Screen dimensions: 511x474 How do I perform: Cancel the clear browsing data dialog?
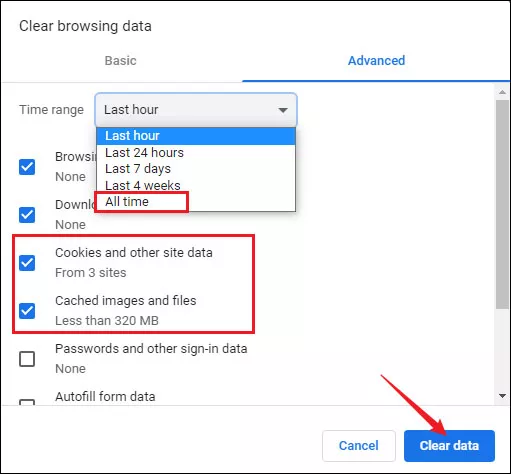[x=359, y=446]
